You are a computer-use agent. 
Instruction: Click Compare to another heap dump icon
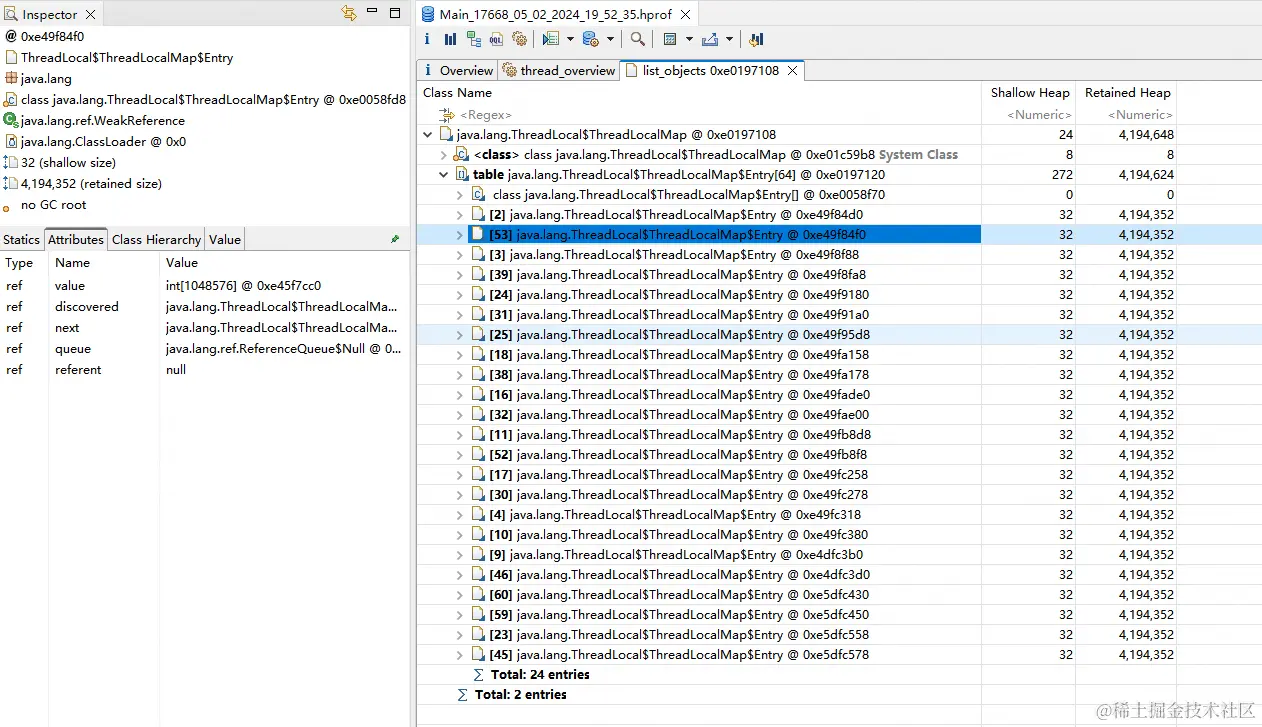click(756, 39)
